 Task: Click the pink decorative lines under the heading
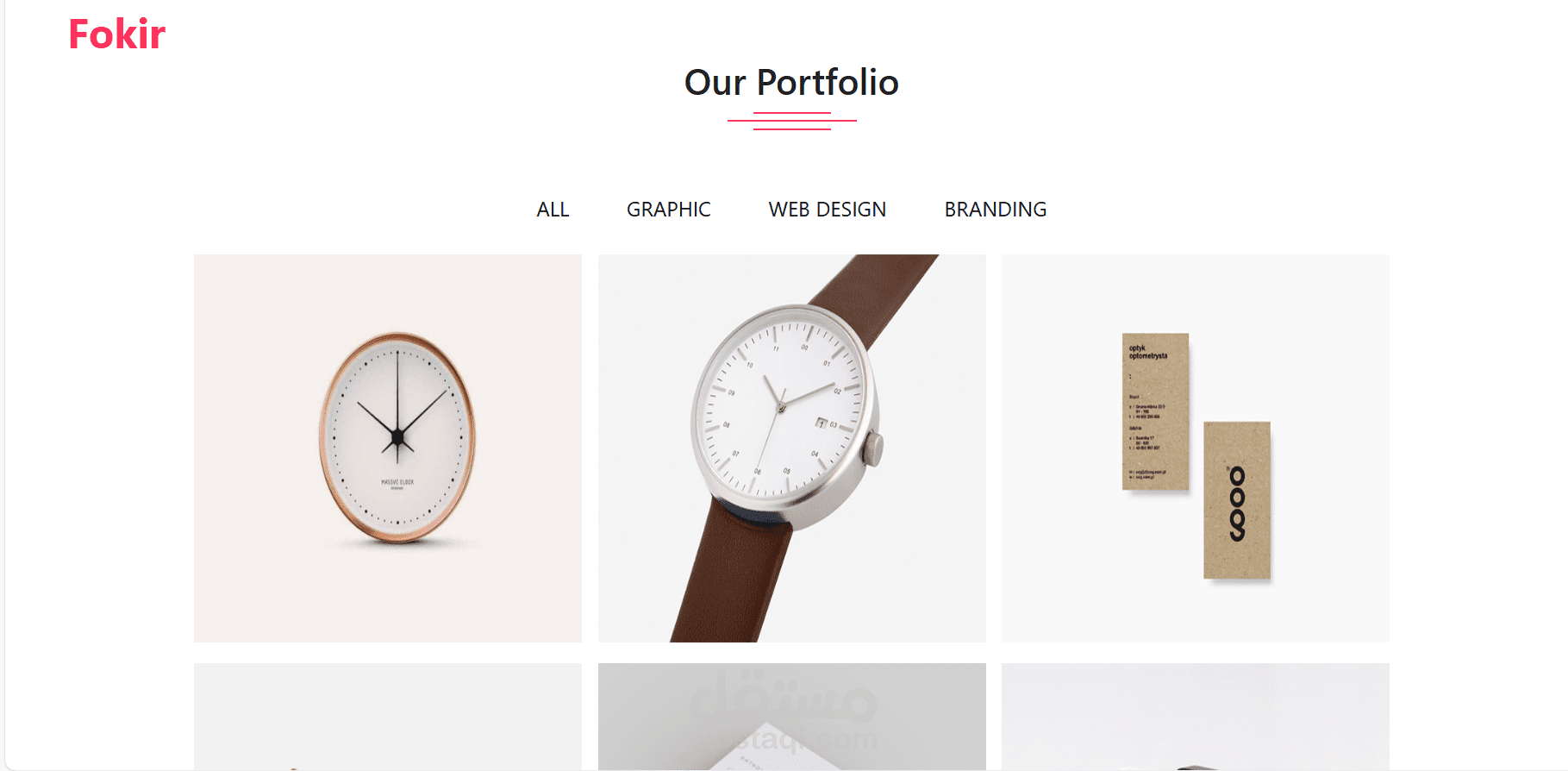coord(791,121)
